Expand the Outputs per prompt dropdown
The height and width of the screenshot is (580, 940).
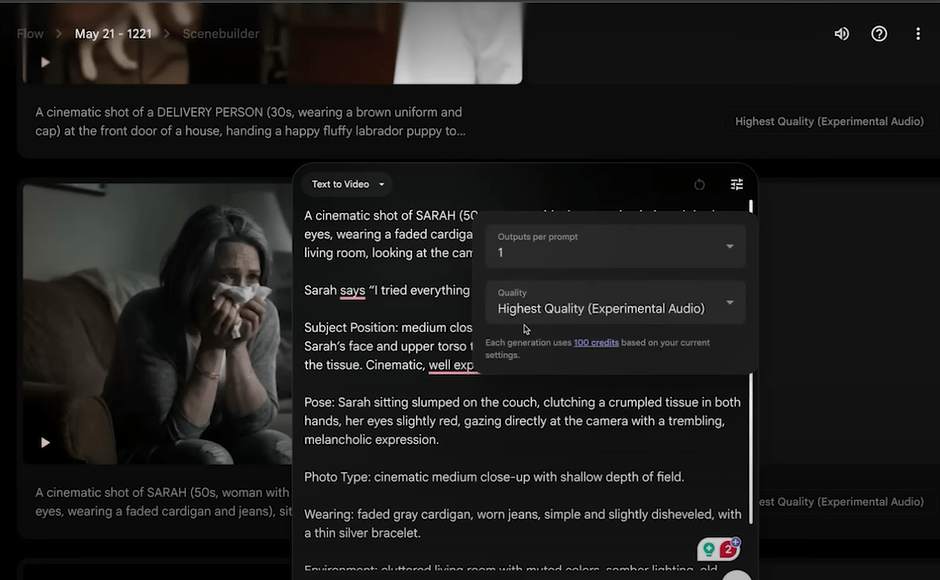click(x=615, y=246)
